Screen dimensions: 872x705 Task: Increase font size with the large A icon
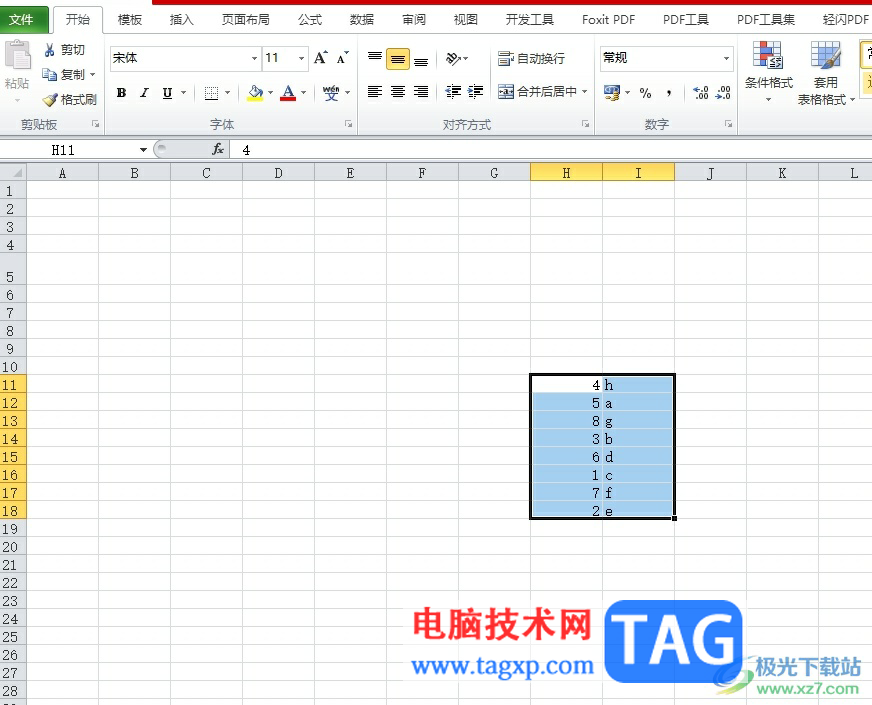pos(320,58)
